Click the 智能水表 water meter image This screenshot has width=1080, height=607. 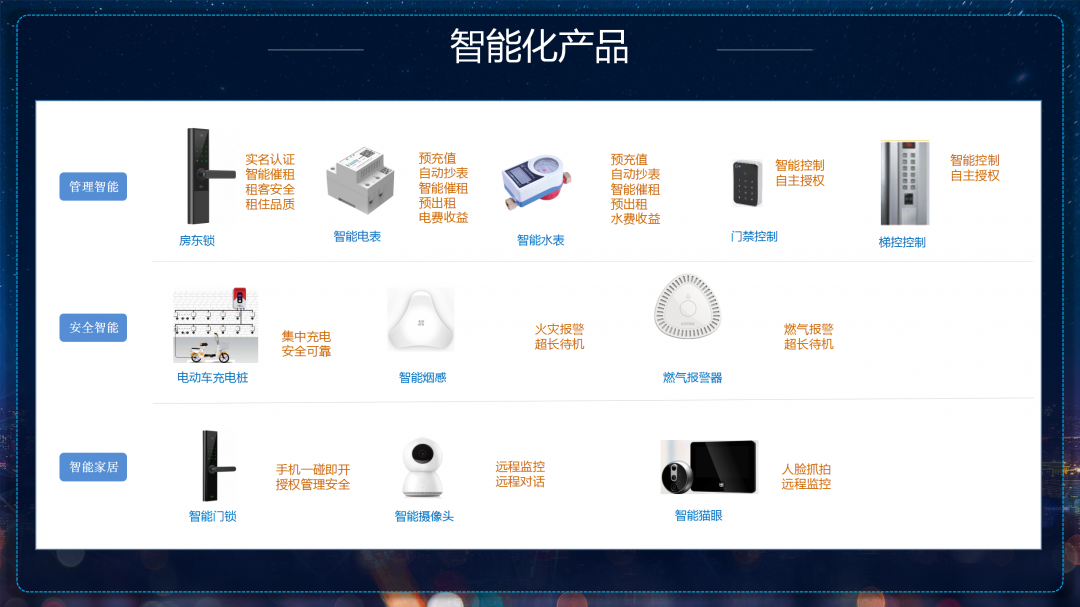pyautogui.click(x=537, y=182)
